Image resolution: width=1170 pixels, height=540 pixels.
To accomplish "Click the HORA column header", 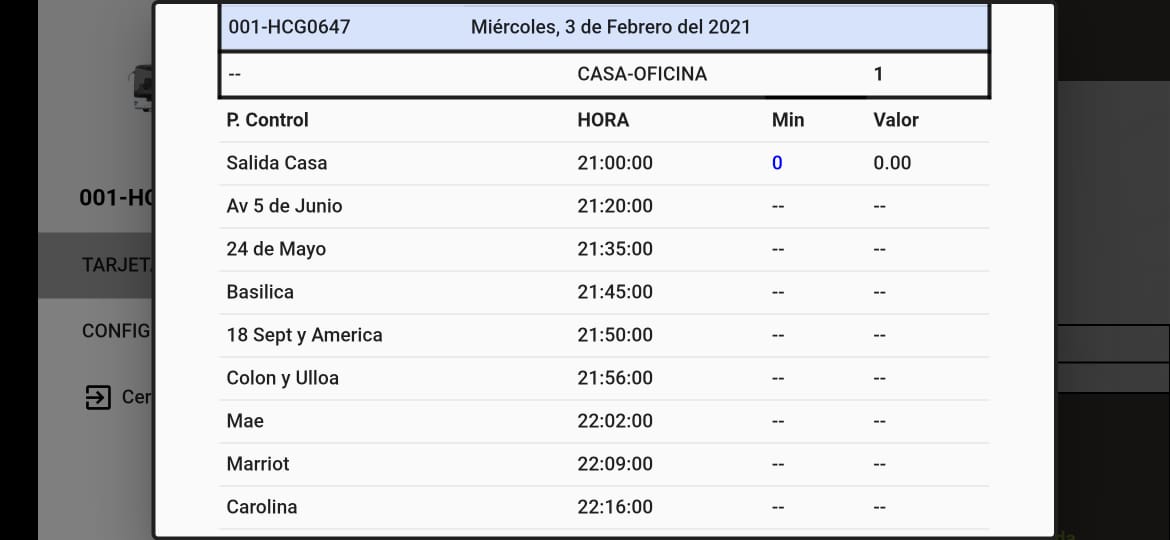I will [x=603, y=120].
